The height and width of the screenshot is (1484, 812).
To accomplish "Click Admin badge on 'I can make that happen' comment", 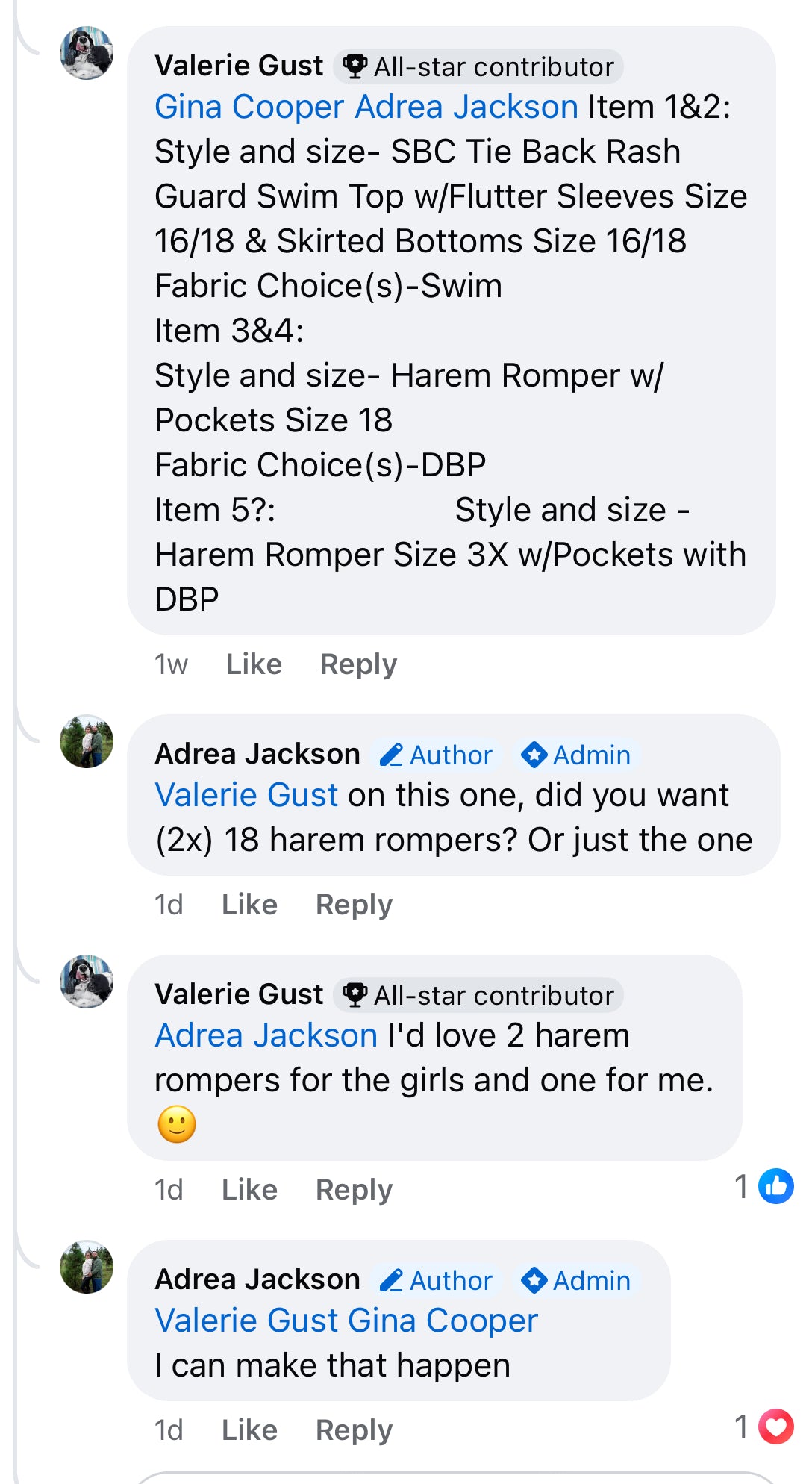I will coord(576,1281).
